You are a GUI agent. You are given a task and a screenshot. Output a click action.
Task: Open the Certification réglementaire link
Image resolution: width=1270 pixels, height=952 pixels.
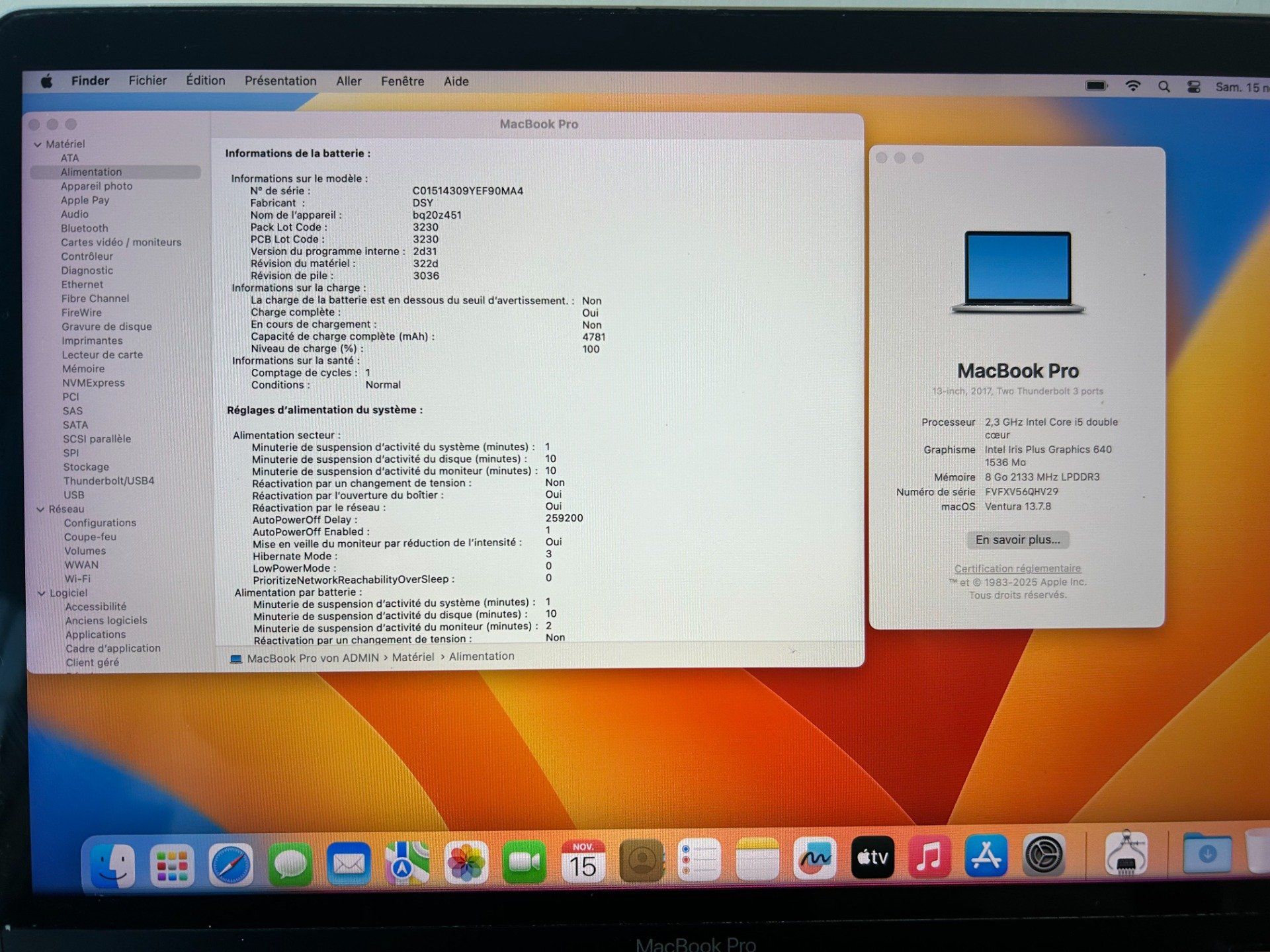[x=1017, y=569]
